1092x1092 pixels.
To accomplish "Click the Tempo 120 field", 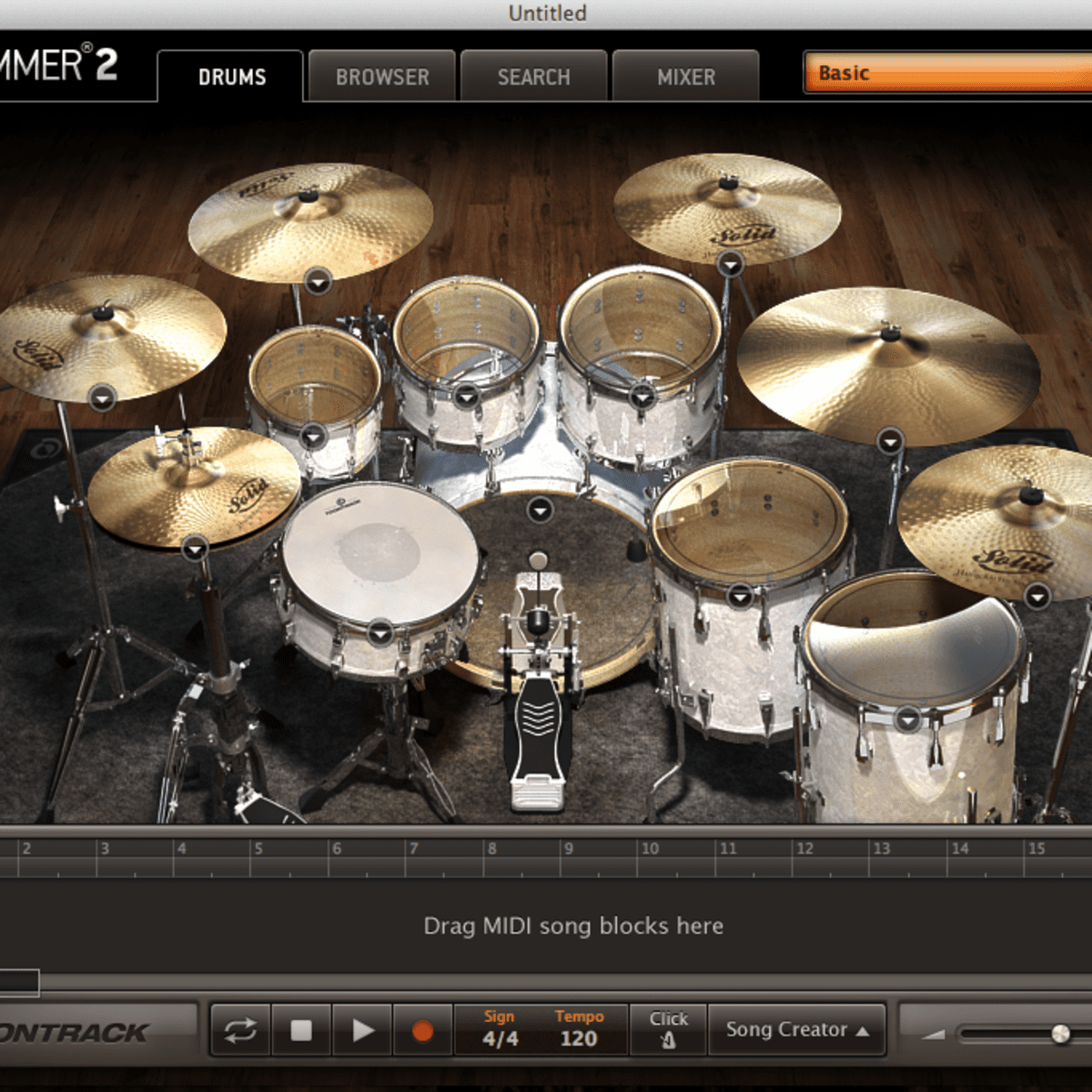I will (x=580, y=1029).
